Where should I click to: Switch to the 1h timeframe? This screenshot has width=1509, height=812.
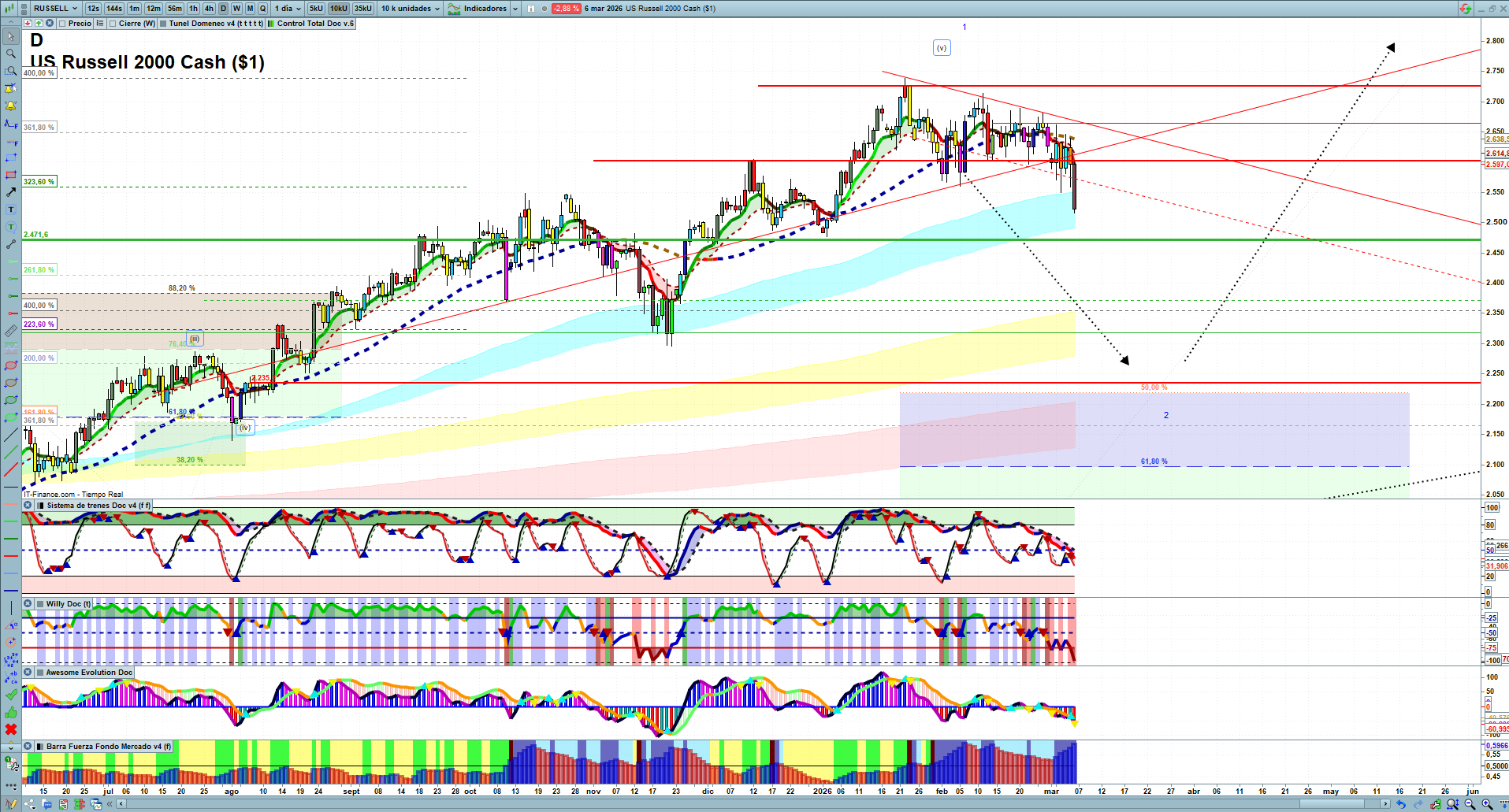tap(193, 9)
